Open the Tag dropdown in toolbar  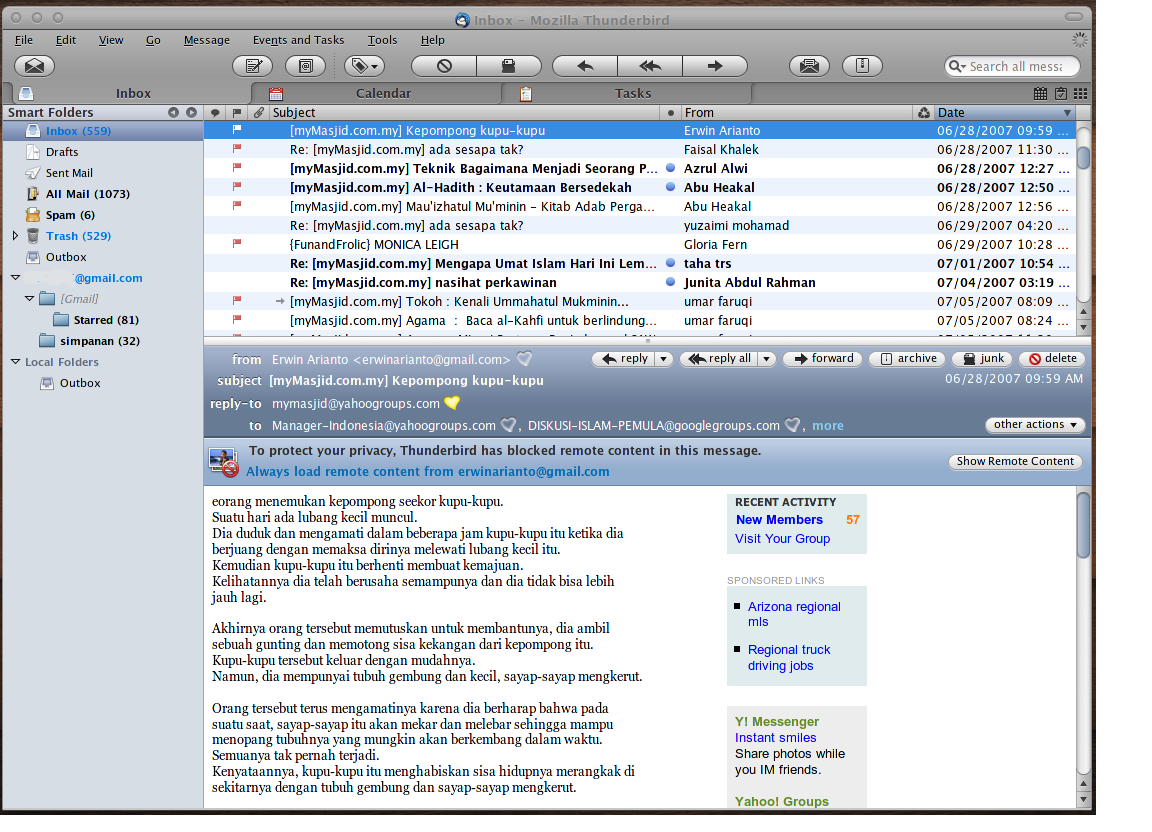[x=364, y=66]
